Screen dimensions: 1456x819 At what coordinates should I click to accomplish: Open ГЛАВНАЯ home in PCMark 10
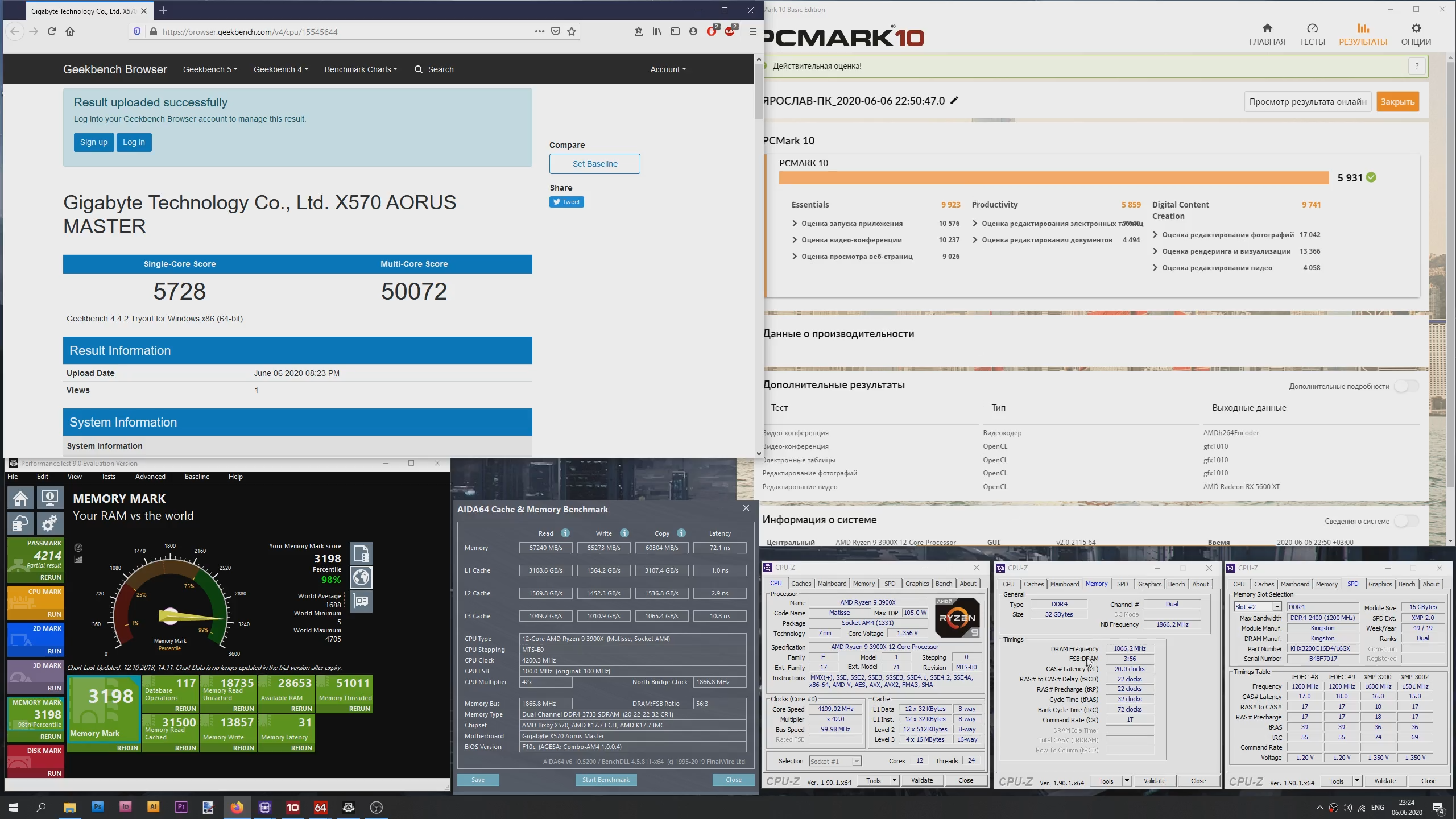coord(1267,35)
